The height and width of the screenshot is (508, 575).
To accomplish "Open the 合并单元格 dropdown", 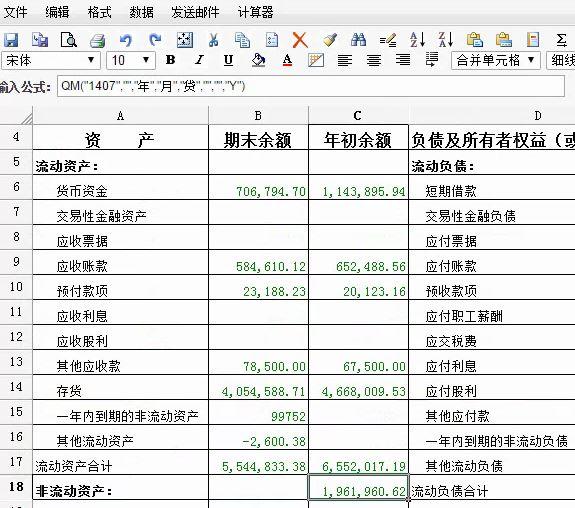I will click(x=495, y=60).
